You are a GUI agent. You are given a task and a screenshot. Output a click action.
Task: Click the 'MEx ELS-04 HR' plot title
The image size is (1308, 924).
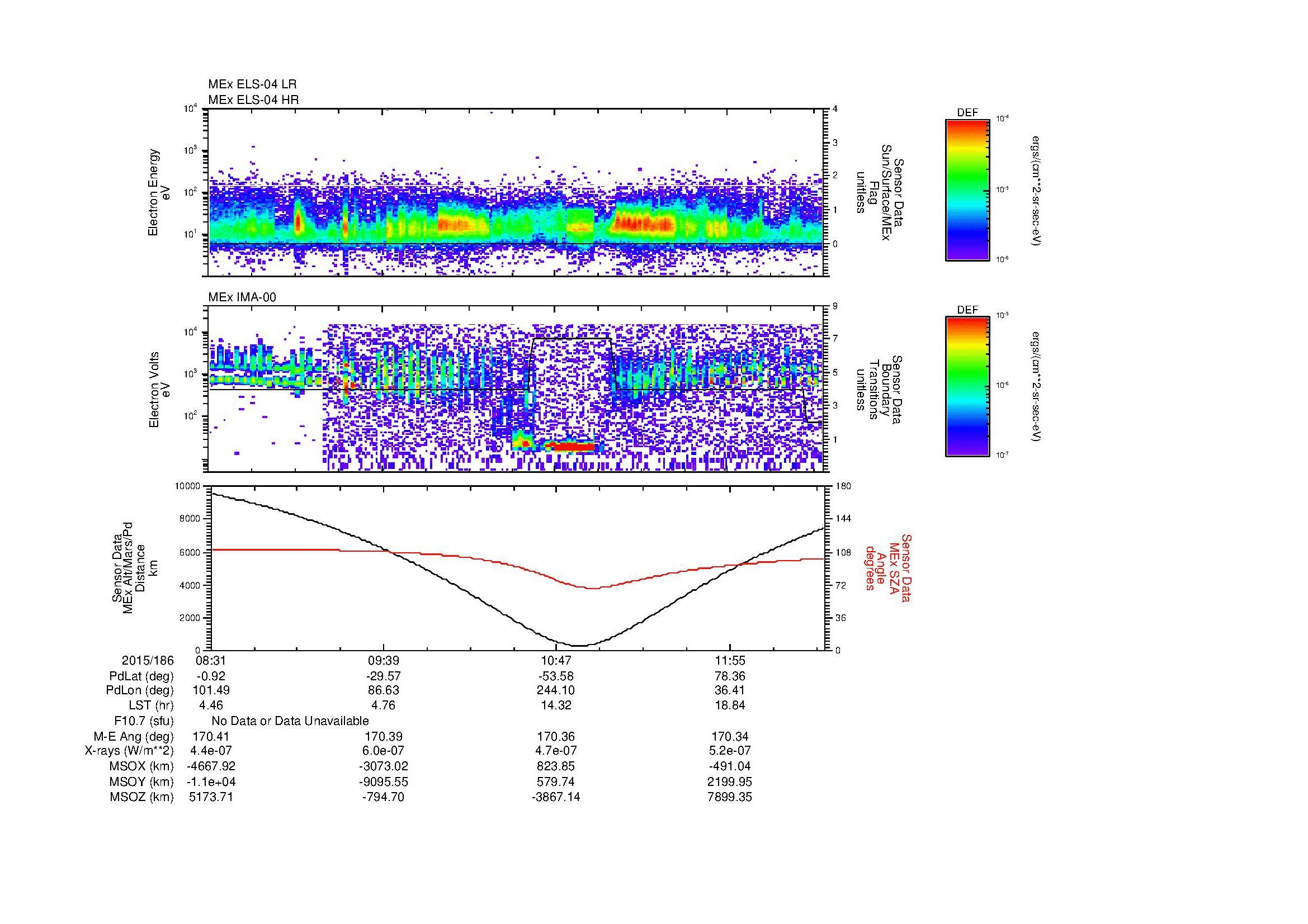[x=253, y=99]
